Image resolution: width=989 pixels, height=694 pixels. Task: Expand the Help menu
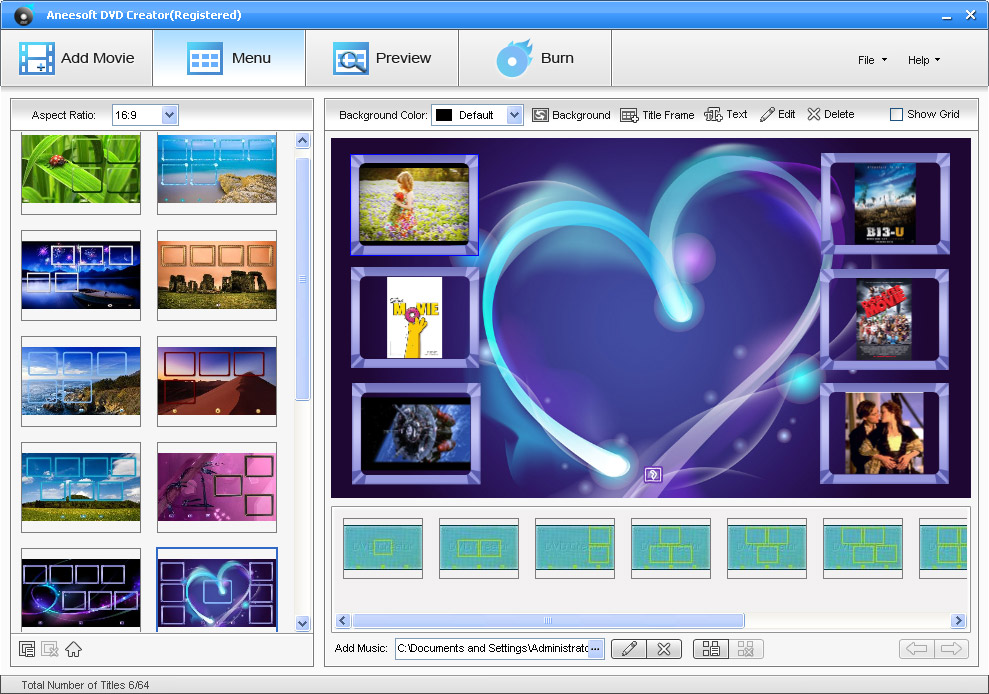coord(923,60)
